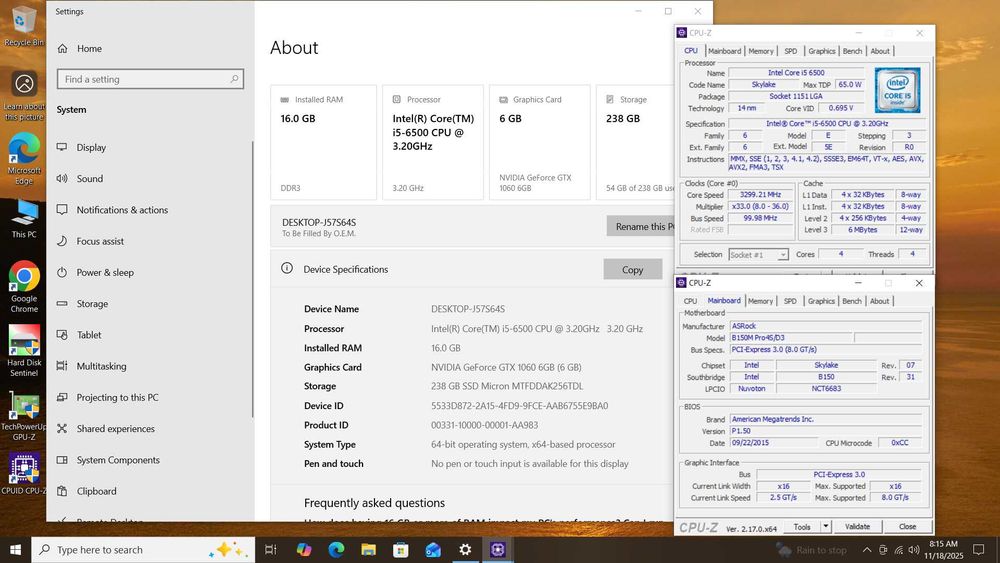Viewport: 1000px width, 563px height.
Task: Click the volume icon in system tray
Action: pos(914,550)
